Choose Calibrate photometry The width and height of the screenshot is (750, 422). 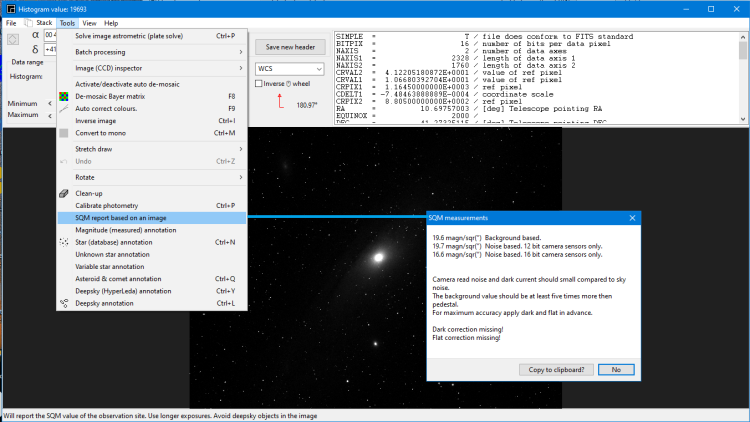point(152,206)
